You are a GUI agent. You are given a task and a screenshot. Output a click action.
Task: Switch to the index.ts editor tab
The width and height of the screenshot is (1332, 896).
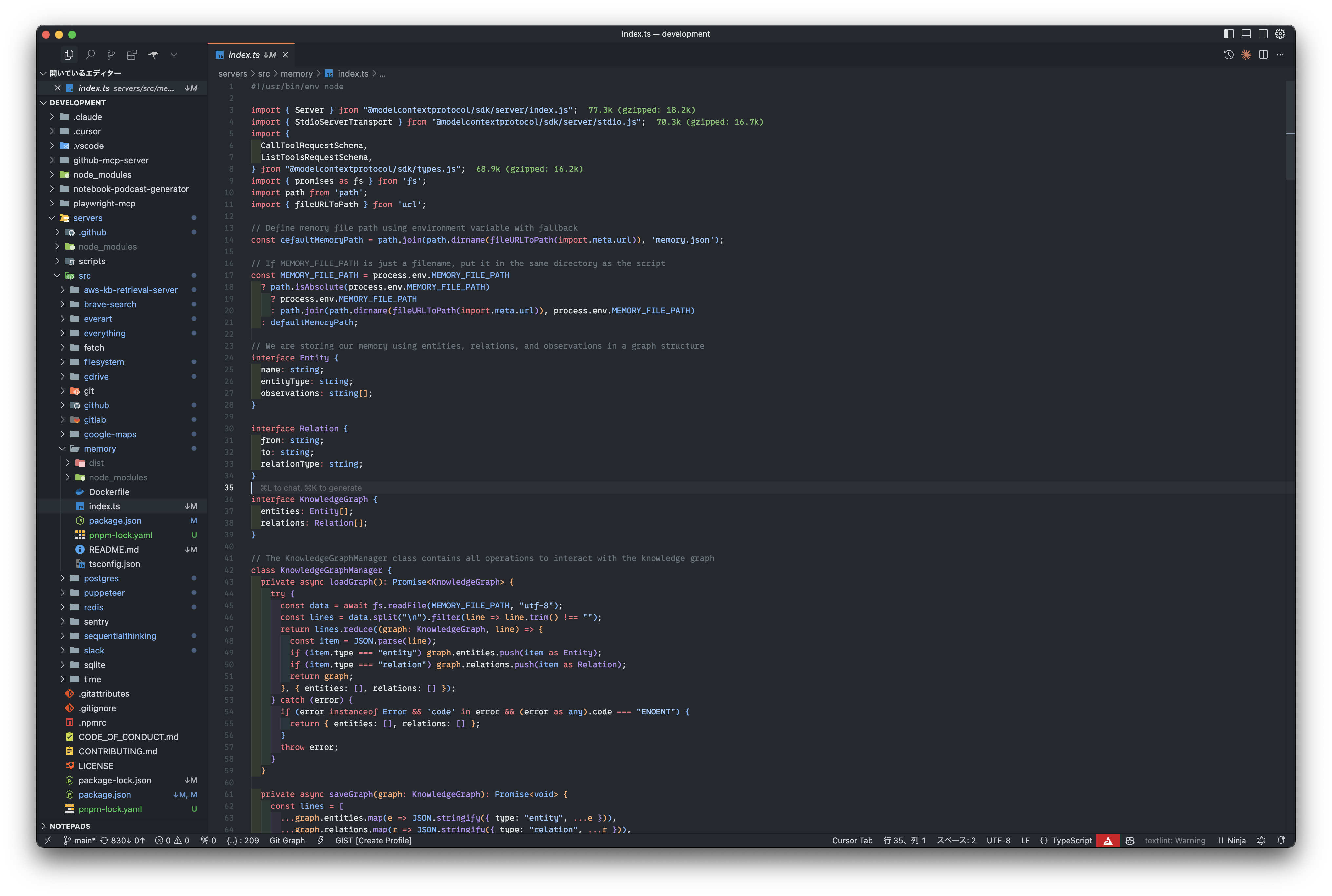pos(245,55)
